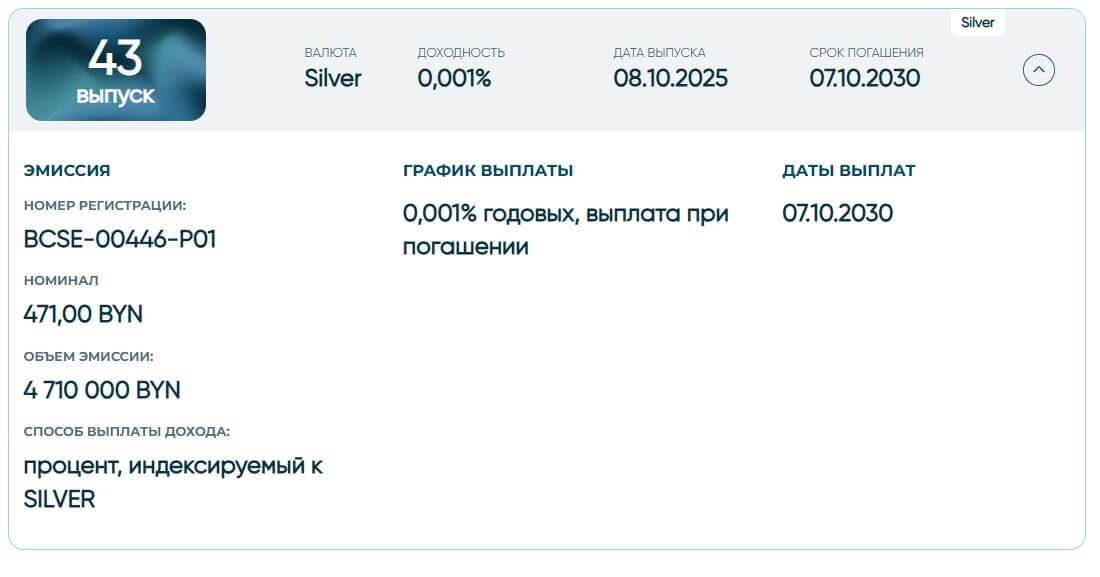Click the График выплаты heading
This screenshot has width=1100, height=577.
(x=488, y=171)
